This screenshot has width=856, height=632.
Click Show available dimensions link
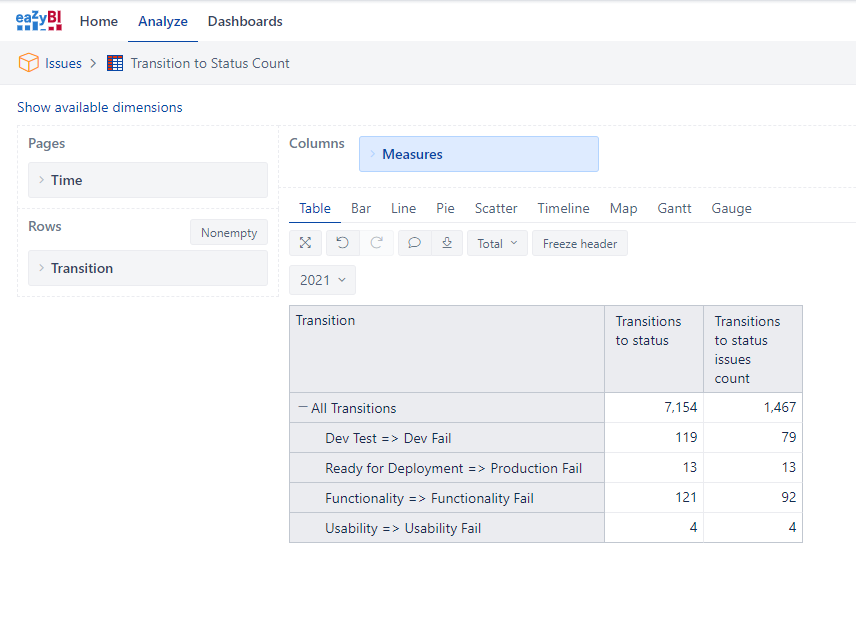click(100, 108)
